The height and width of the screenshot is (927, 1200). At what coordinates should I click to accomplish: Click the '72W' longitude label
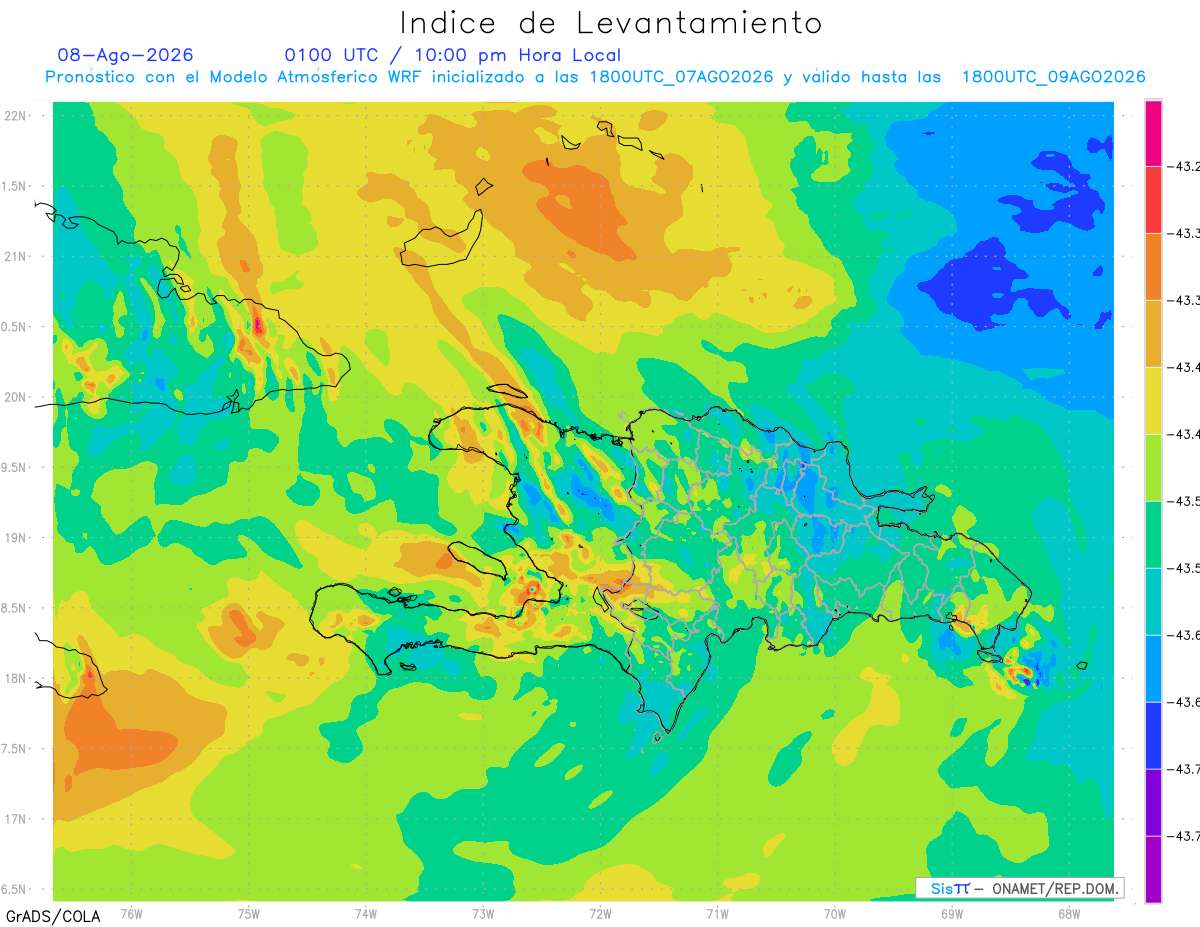click(600, 913)
